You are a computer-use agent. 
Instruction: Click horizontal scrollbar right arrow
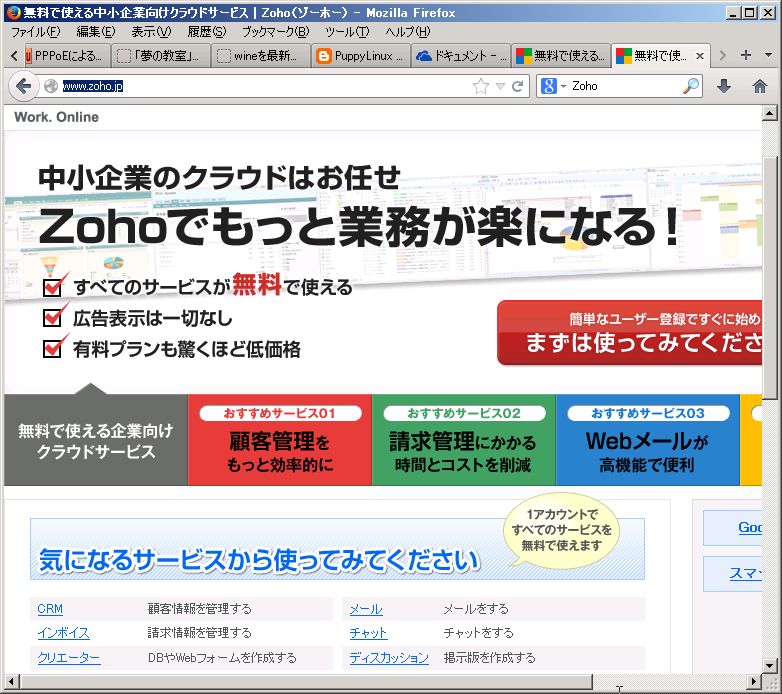(754, 681)
